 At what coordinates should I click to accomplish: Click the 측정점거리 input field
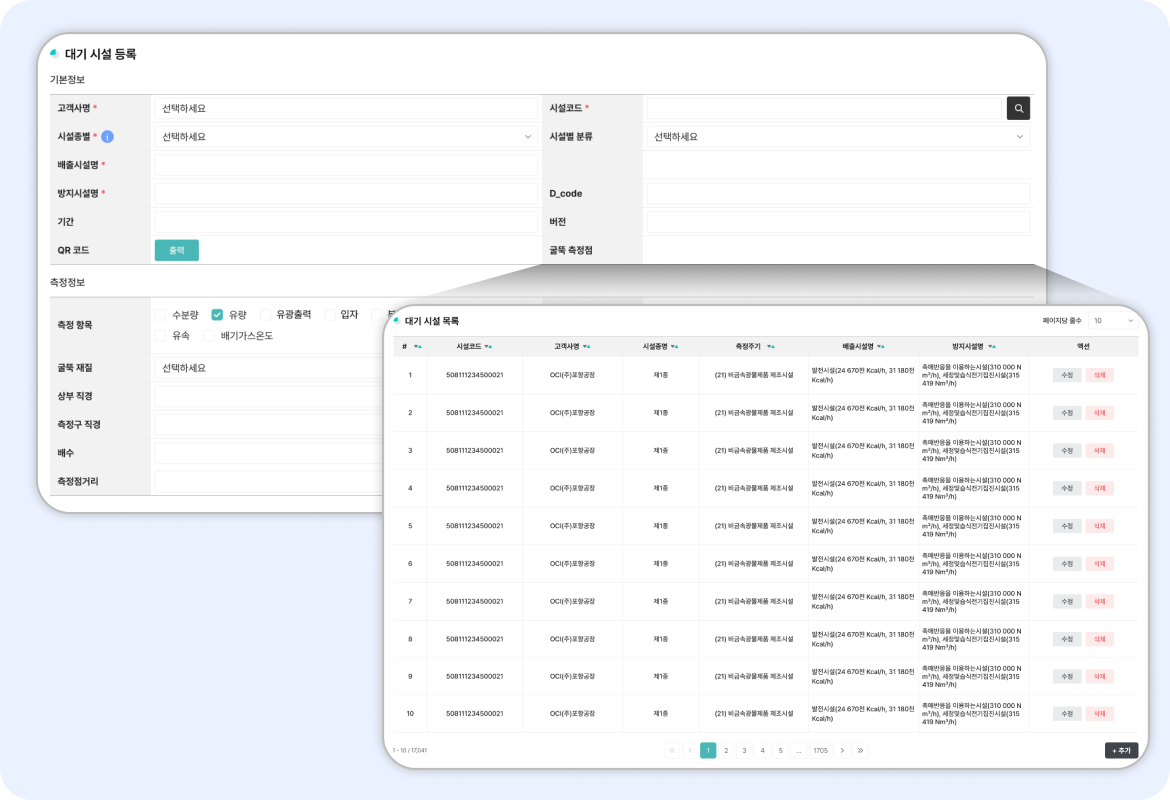269,481
